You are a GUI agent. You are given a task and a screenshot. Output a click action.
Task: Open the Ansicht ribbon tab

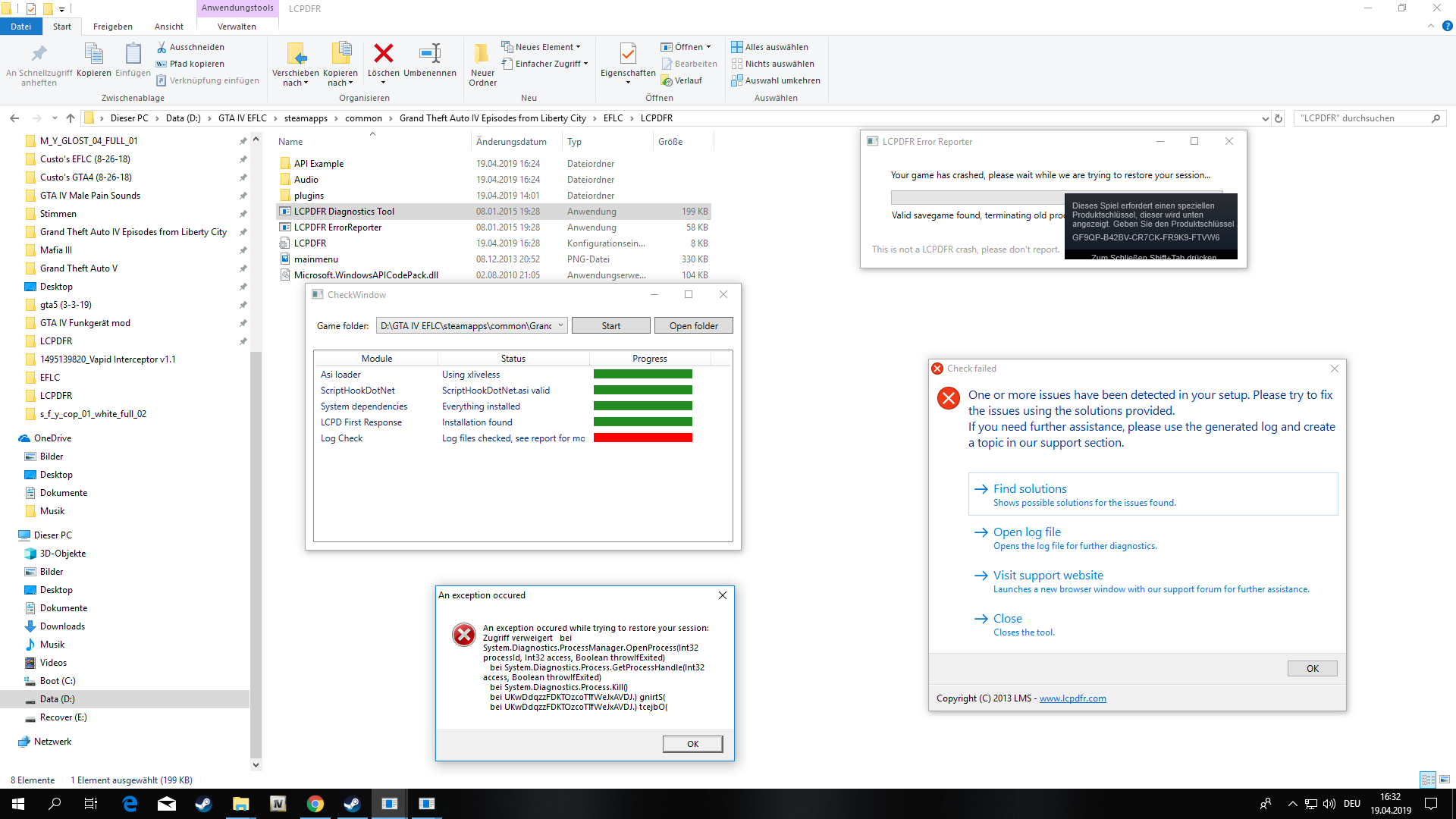coord(168,27)
